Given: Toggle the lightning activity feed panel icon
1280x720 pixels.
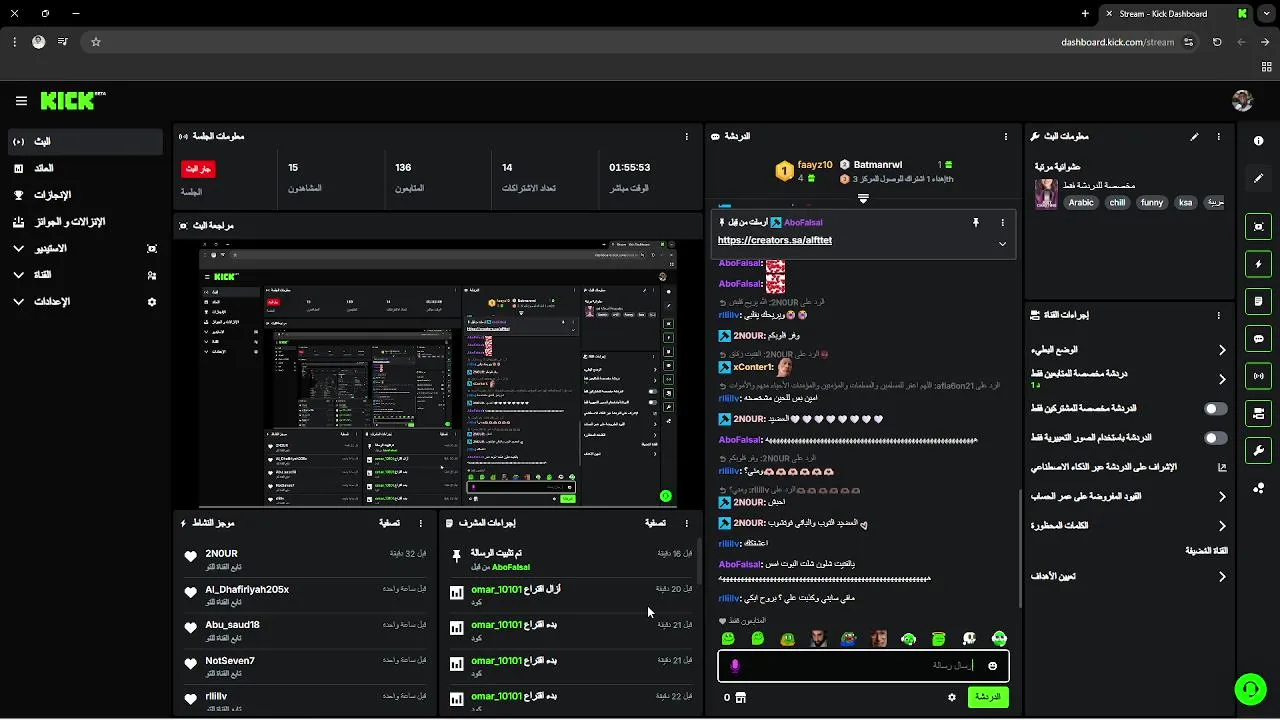Looking at the screenshot, I should (1258, 264).
